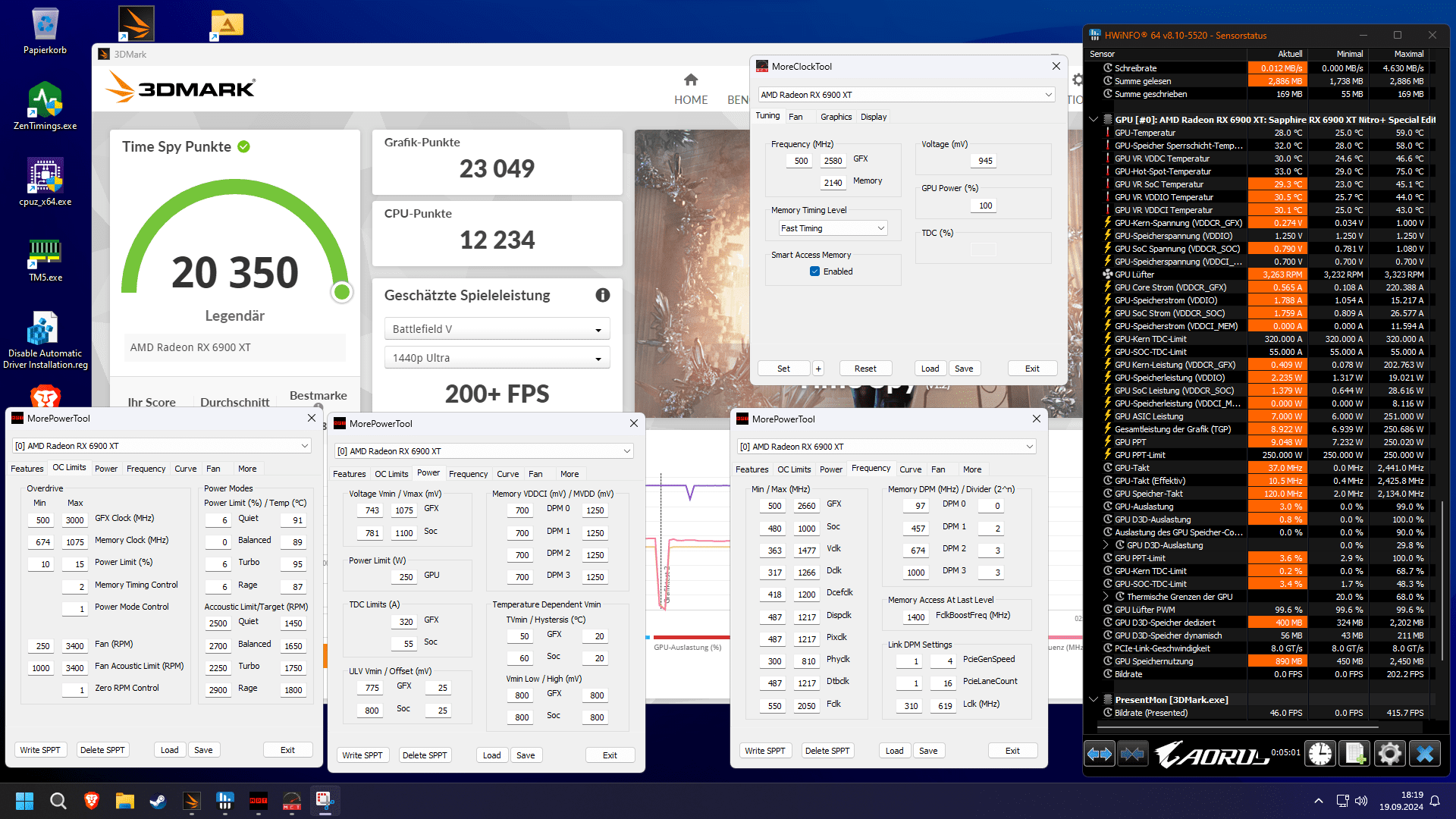Open the 3DMark HOME icon

click(691, 80)
